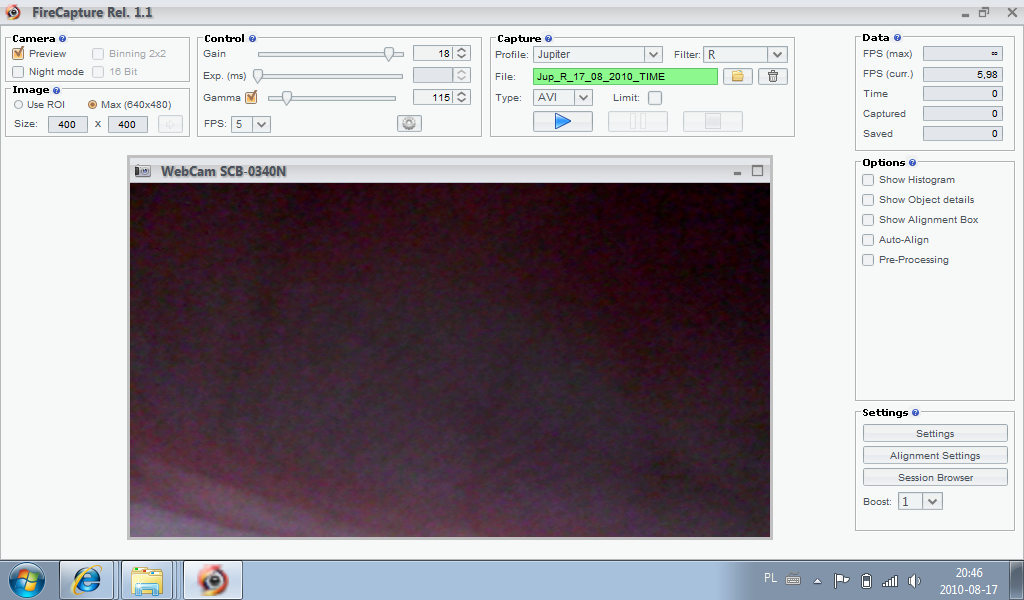Enable the capture Limit checkbox
This screenshot has height=600, width=1024.
pos(655,98)
